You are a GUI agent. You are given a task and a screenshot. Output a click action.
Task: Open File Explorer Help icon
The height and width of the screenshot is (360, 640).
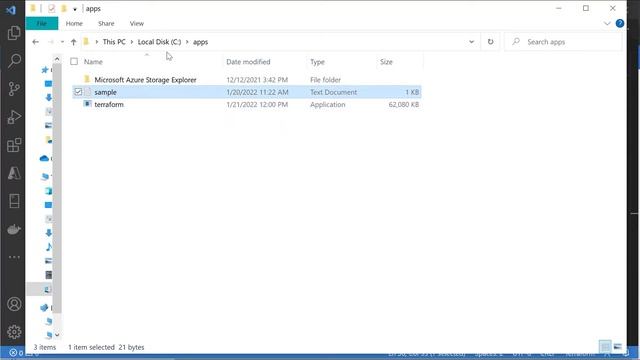coord(620,23)
